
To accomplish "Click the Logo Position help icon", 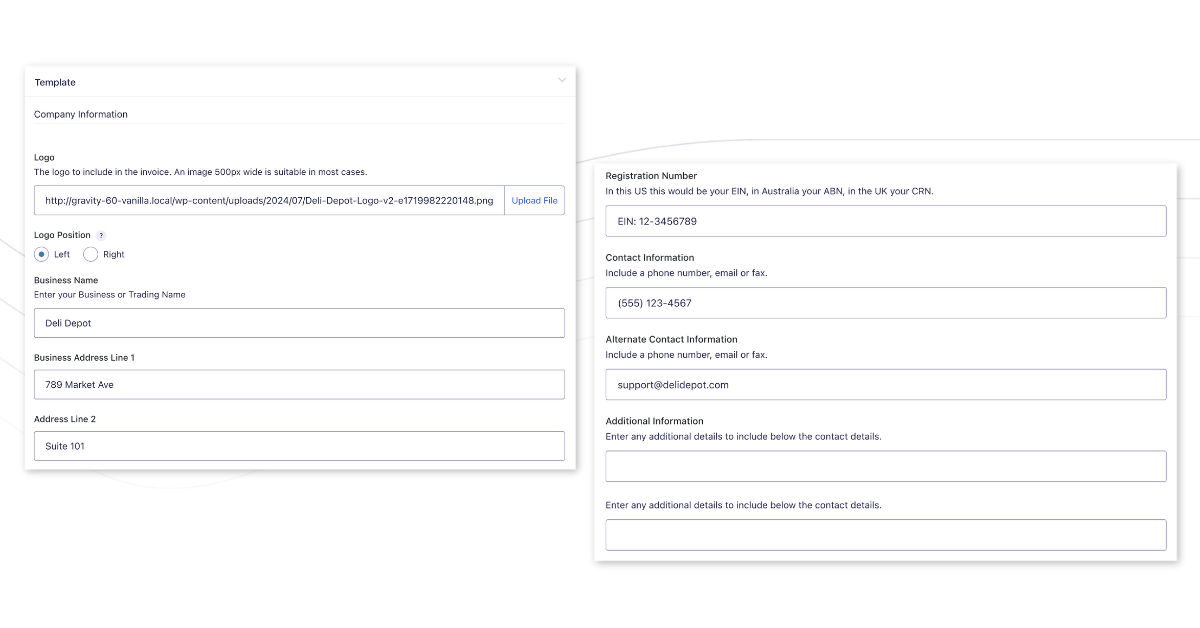I will click(x=101, y=236).
